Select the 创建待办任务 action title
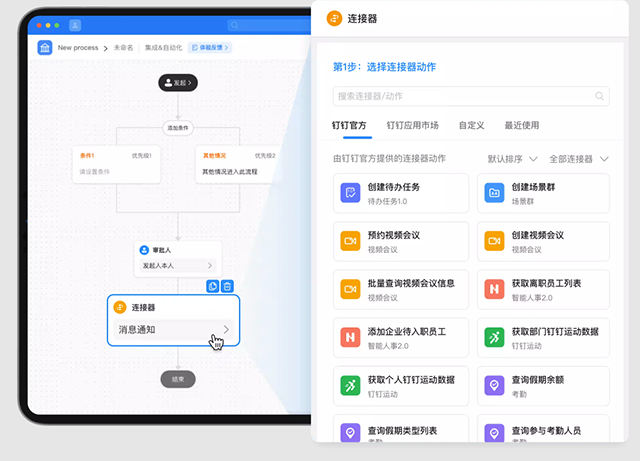This screenshot has height=461, width=640. (393, 187)
